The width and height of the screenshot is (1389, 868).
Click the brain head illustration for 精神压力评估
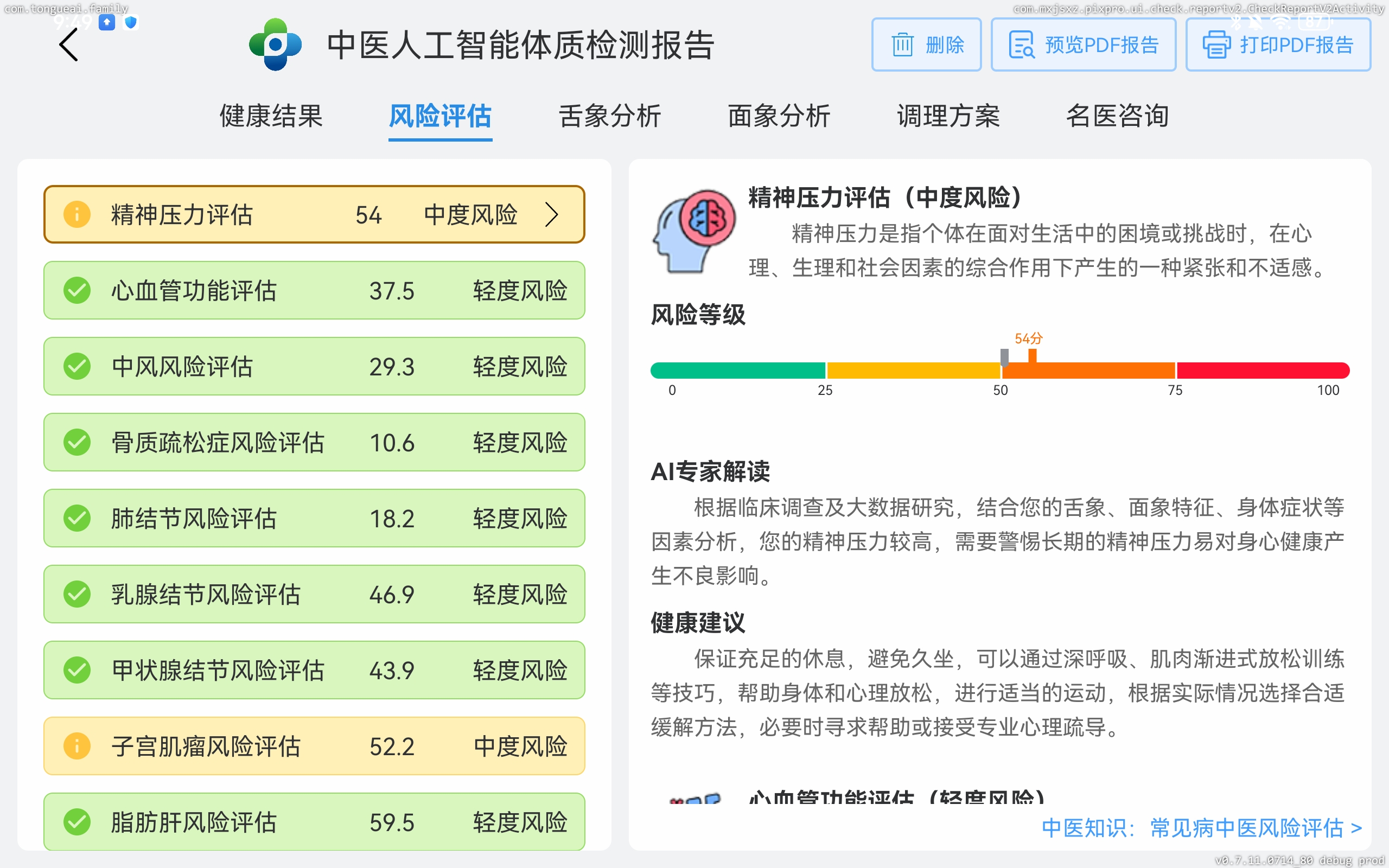[694, 231]
